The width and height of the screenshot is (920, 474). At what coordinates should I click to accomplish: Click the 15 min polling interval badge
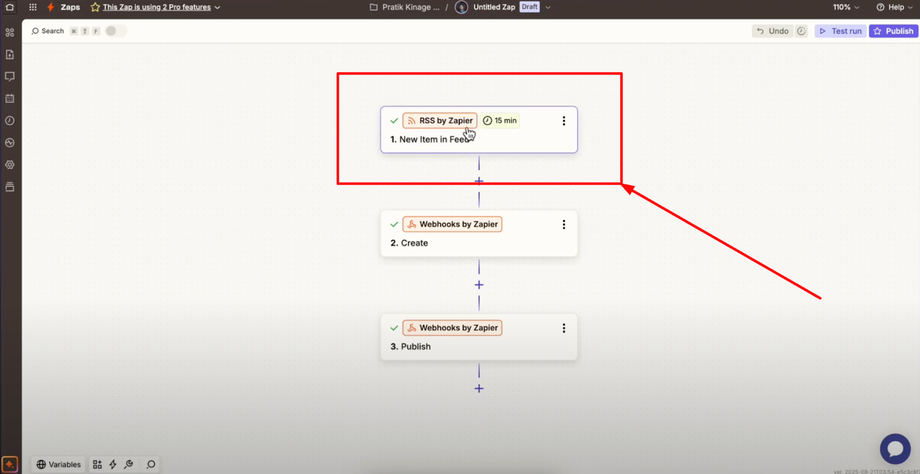tap(500, 121)
